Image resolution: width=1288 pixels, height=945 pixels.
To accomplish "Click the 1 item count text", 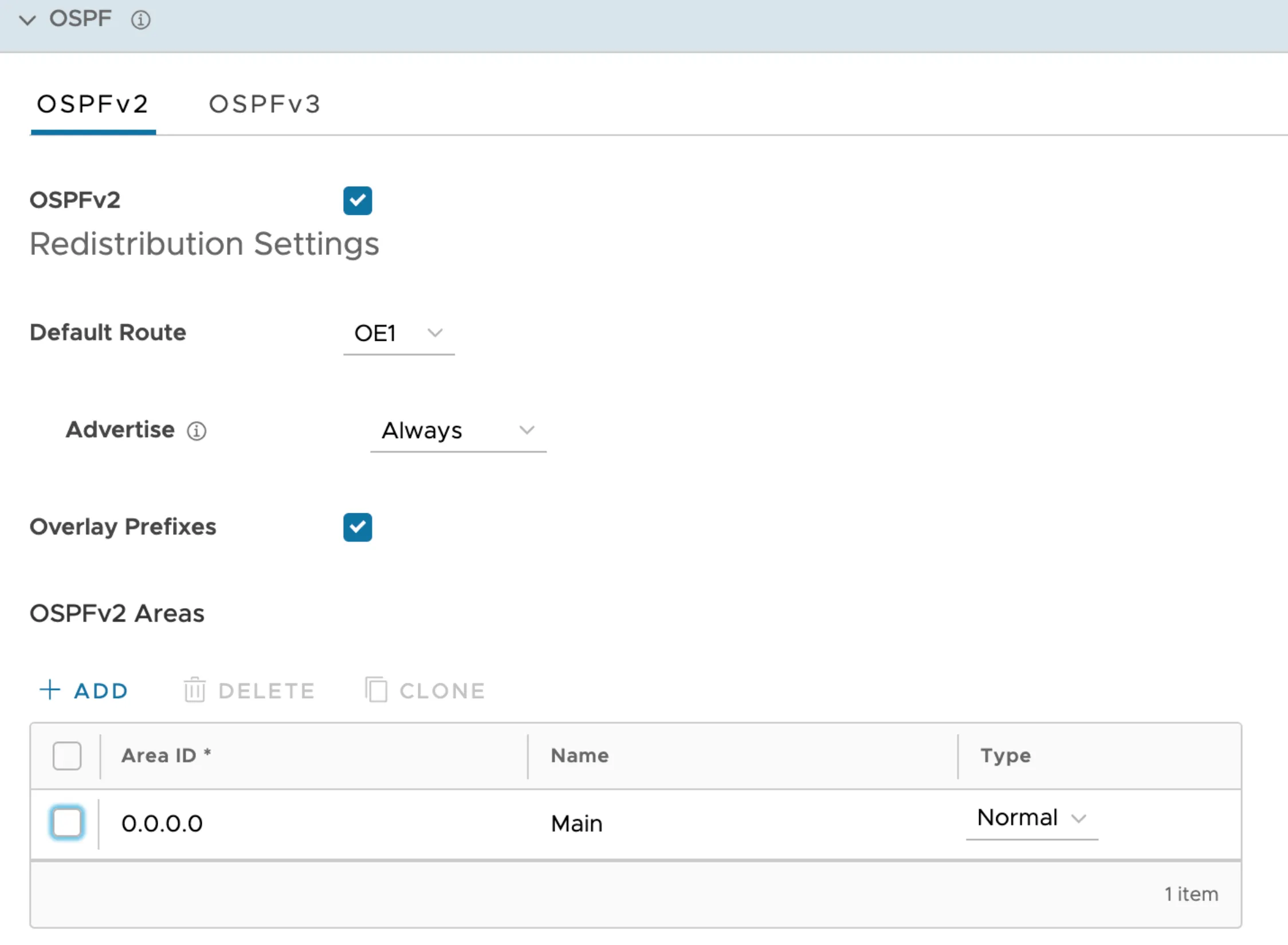I will 1191,895.
